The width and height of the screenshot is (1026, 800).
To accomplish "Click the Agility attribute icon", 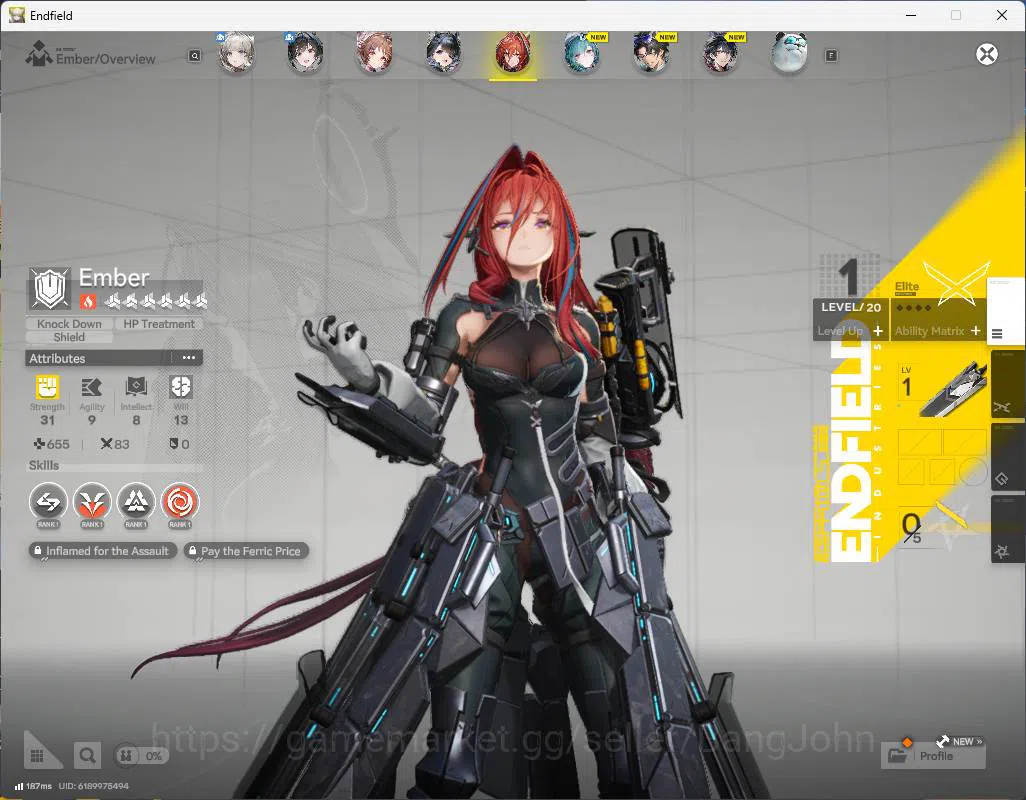I will click(x=92, y=387).
